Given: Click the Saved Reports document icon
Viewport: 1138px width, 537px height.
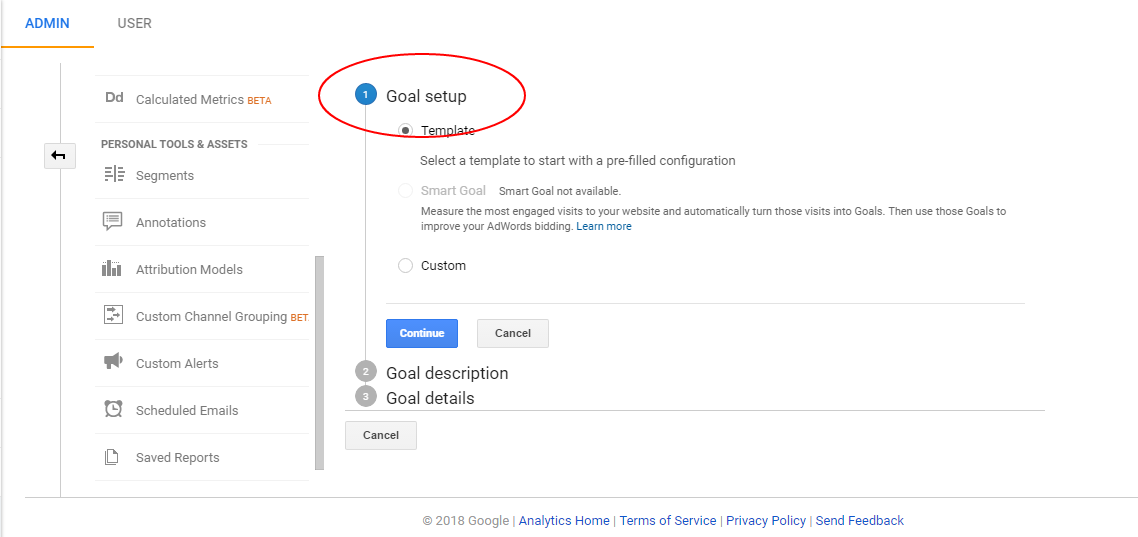Looking at the screenshot, I should coord(113,457).
